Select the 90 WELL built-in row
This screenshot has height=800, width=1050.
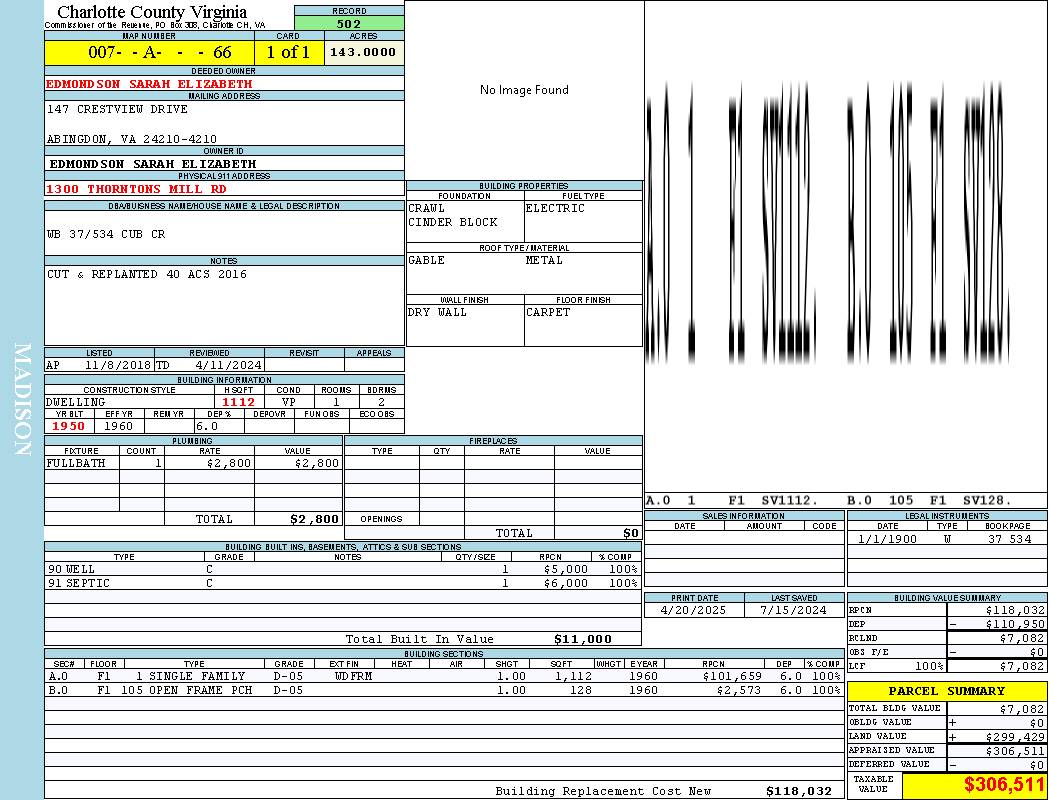click(x=343, y=569)
